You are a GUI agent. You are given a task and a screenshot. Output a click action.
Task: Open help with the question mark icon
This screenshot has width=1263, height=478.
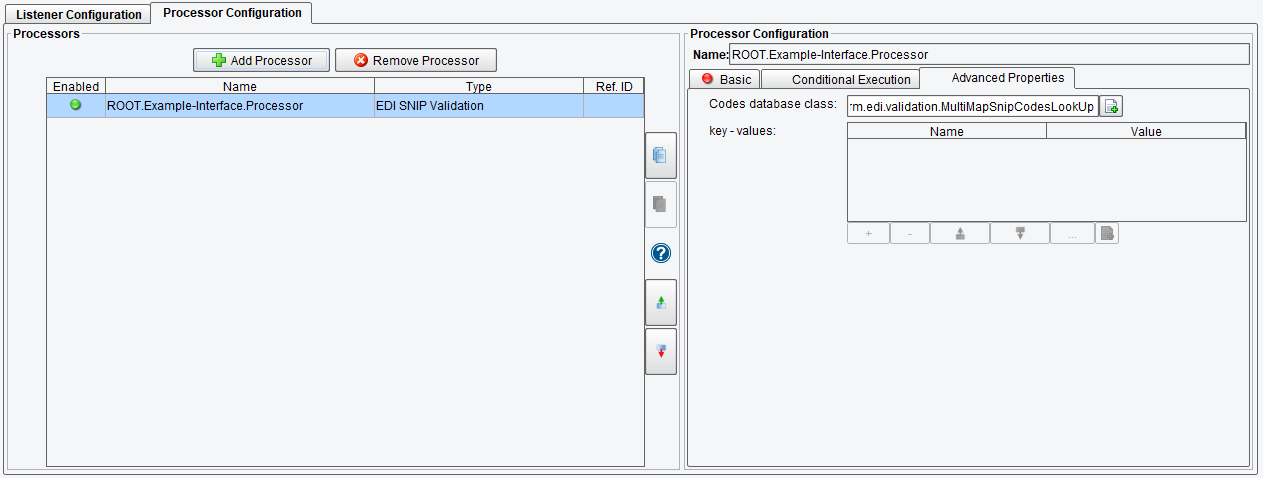pyautogui.click(x=660, y=253)
